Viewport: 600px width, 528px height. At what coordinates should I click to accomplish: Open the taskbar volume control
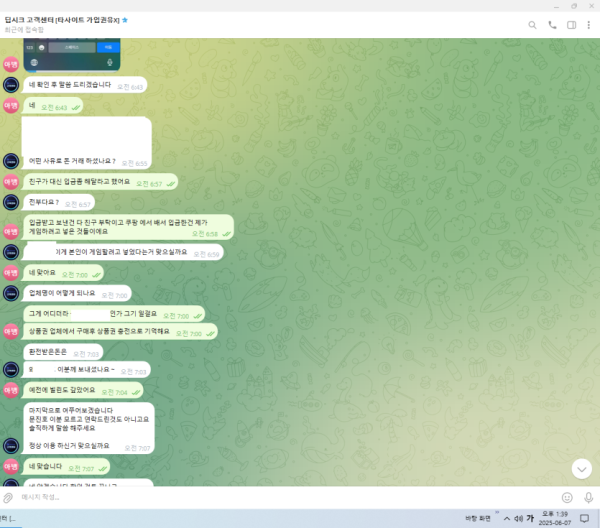tap(518, 518)
